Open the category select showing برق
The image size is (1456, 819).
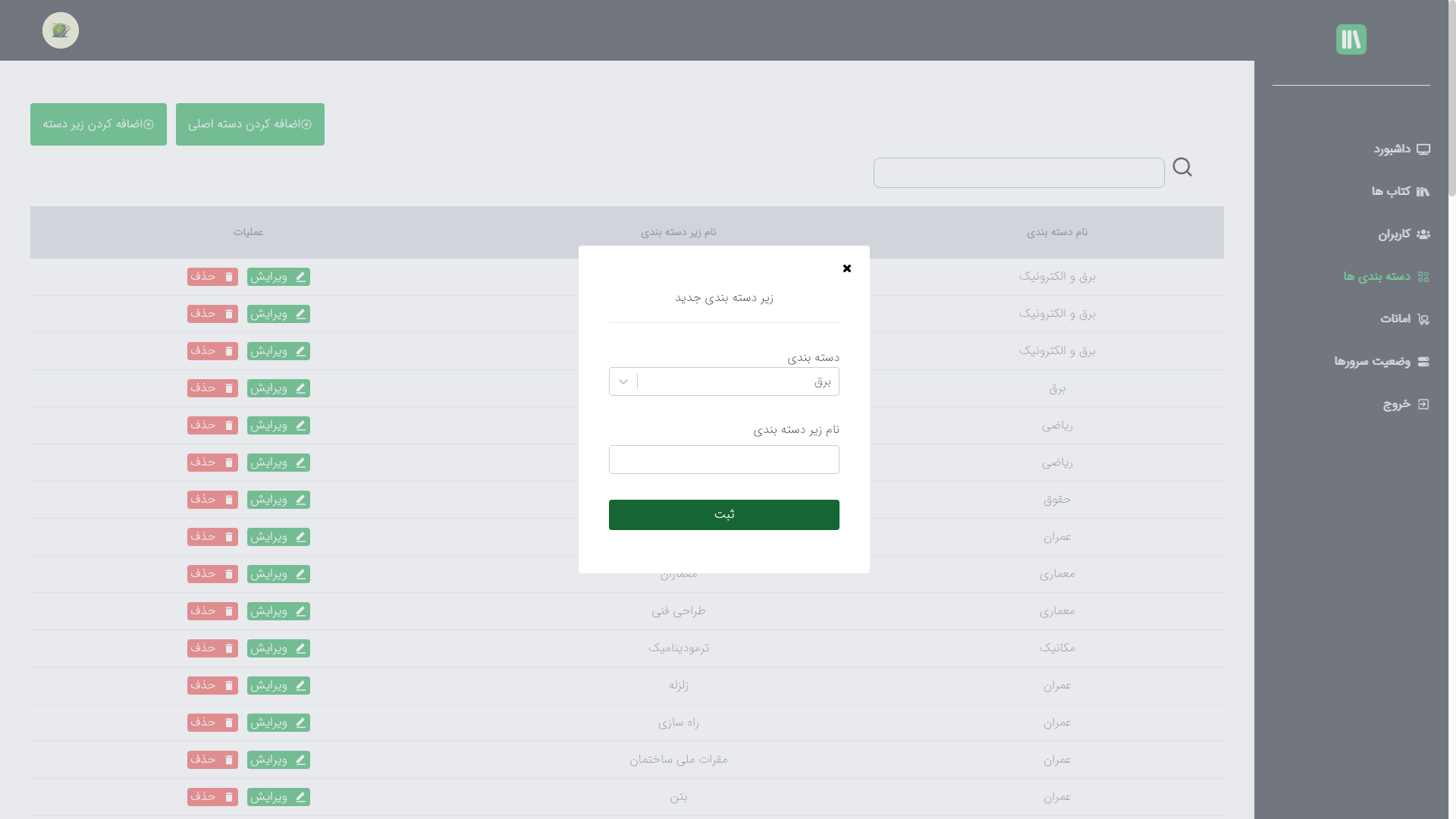tap(736, 381)
